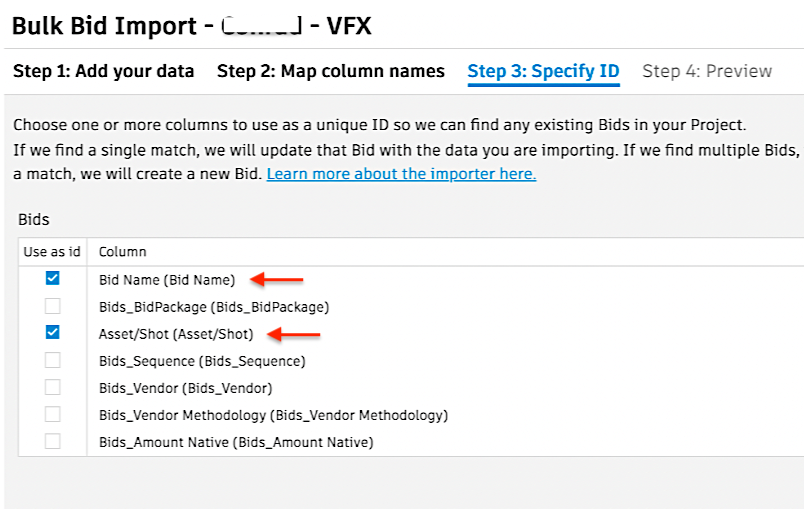804x509 pixels.
Task: Enable Bids_Vendor Methodology id checkbox
Action: pos(53,414)
